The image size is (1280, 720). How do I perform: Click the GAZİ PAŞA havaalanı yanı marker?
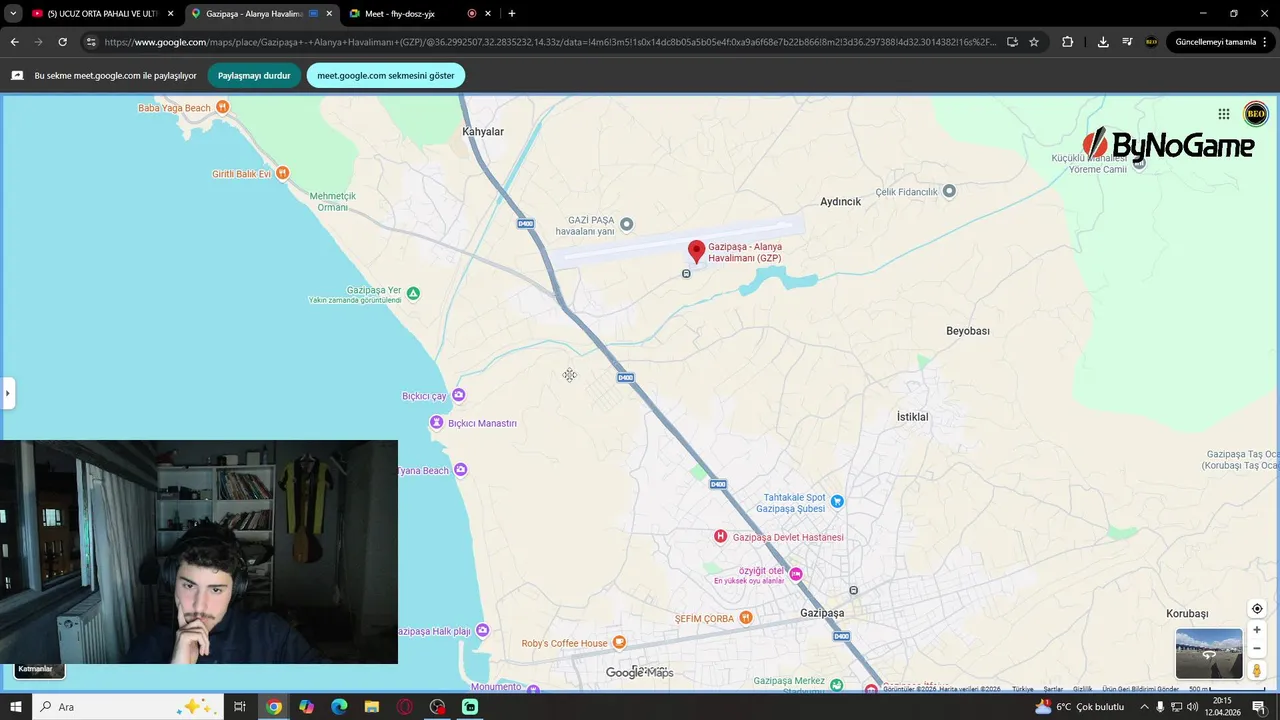click(627, 224)
